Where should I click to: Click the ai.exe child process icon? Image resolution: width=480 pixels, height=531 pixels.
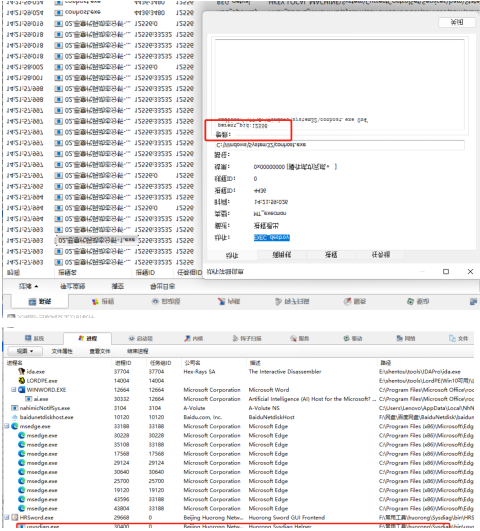click(29, 399)
